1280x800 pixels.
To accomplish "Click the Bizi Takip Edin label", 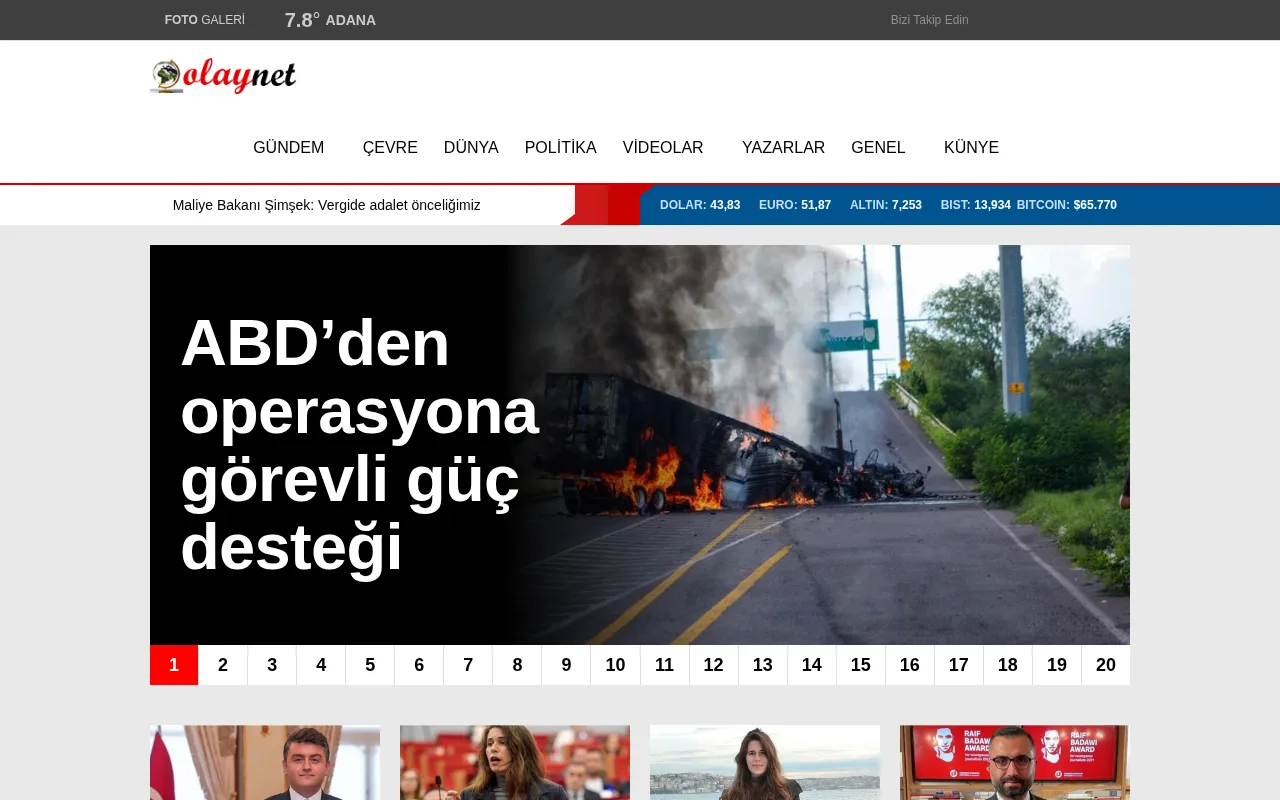I will coord(929,19).
